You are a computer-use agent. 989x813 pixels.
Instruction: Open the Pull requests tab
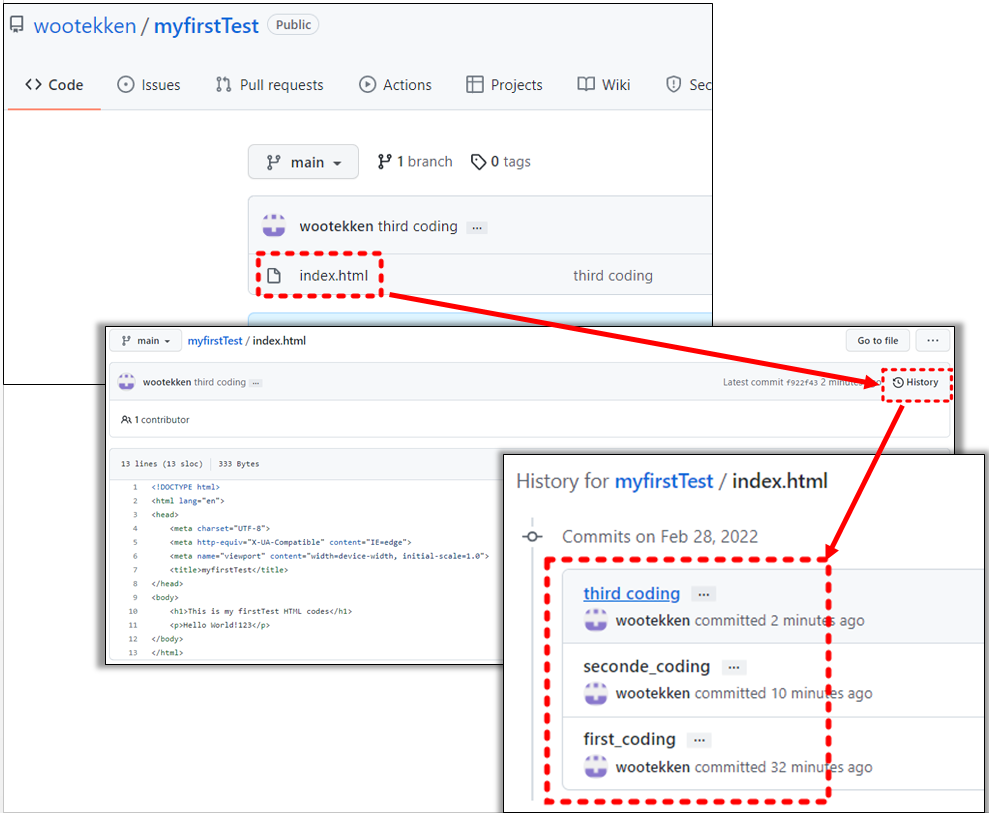269,85
